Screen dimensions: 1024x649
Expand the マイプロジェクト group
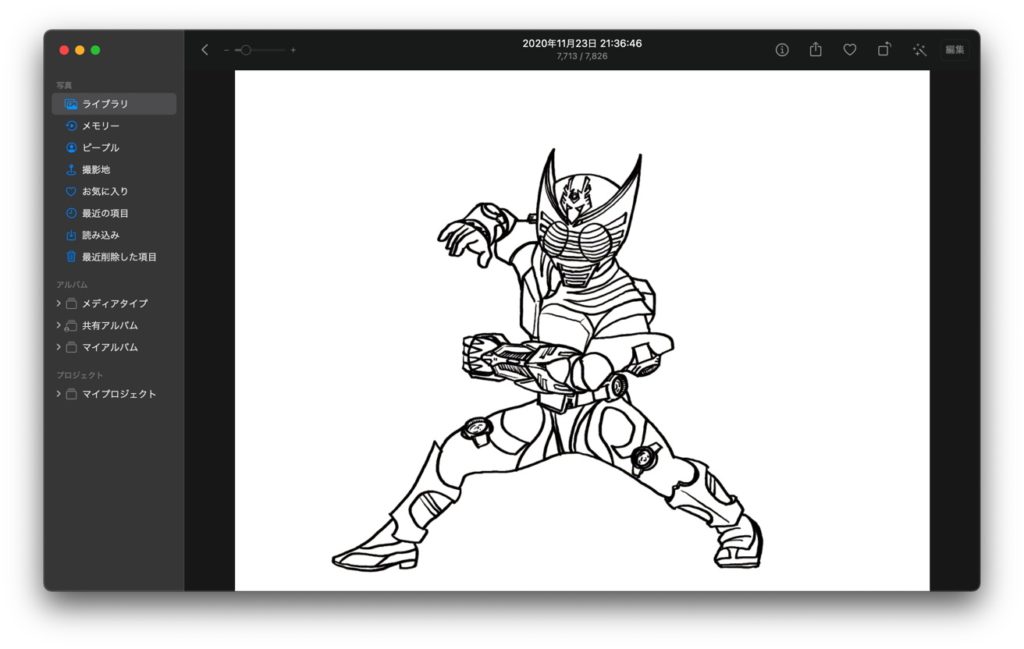[x=58, y=394]
